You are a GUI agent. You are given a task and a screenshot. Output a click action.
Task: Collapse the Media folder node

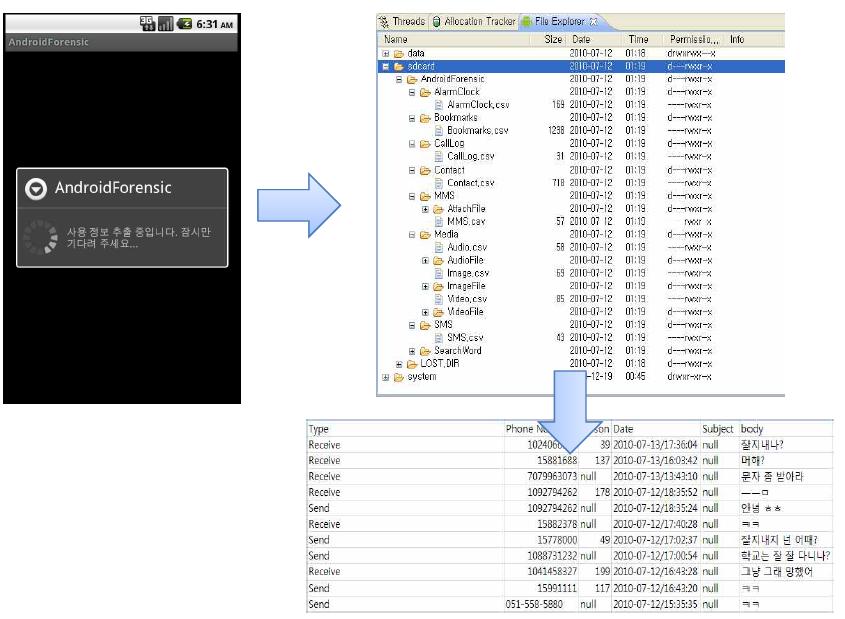412,235
